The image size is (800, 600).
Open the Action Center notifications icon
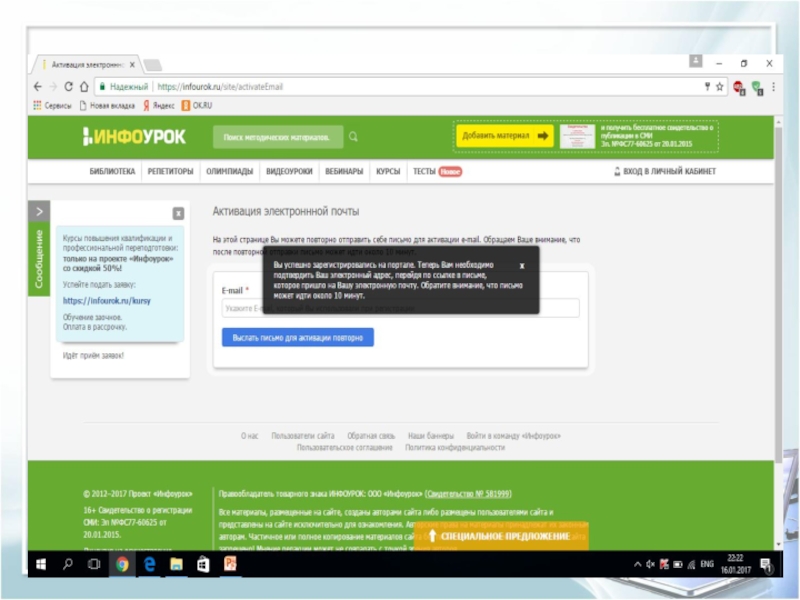765,565
